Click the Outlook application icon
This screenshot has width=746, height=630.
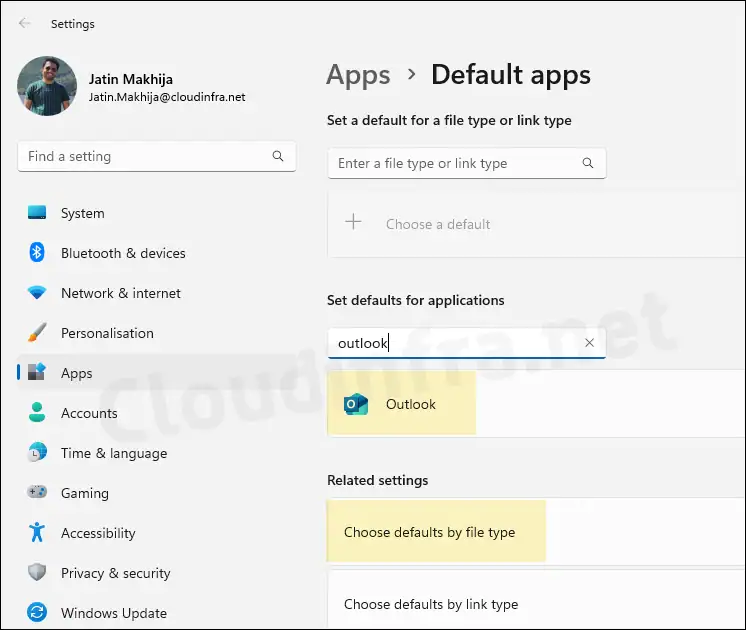356,404
